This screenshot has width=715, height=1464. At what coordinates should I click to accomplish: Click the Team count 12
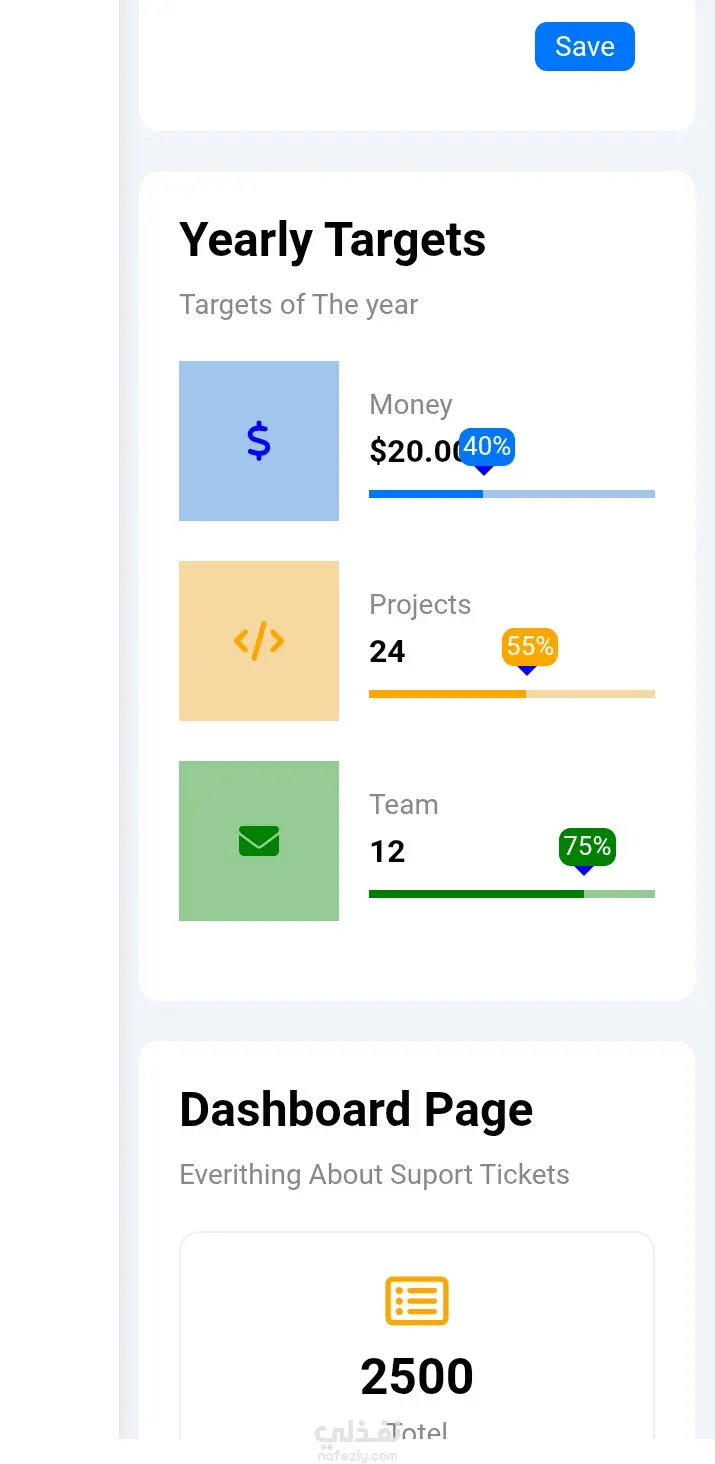(x=387, y=852)
